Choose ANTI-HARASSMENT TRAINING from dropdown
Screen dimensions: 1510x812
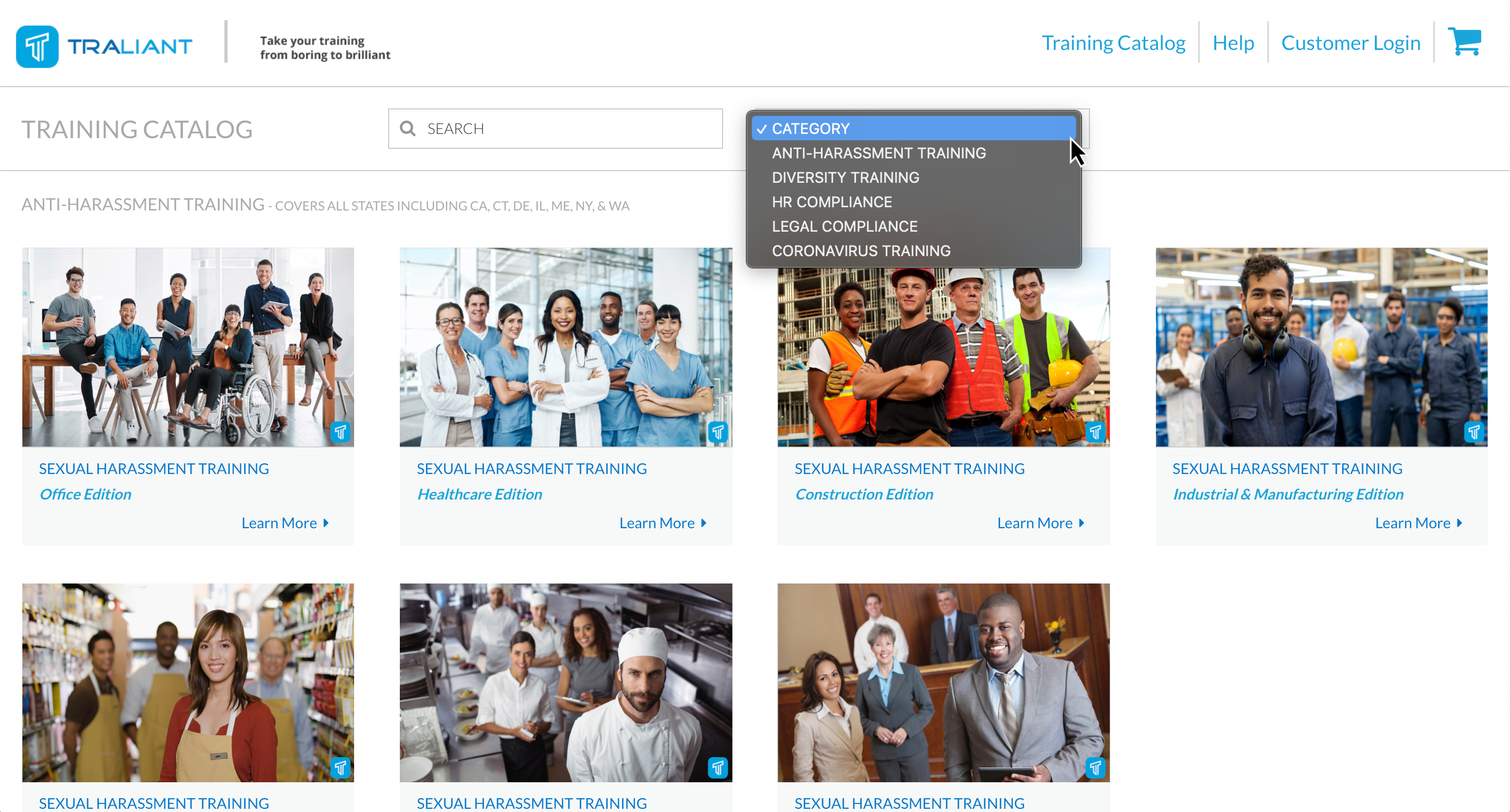click(x=914, y=153)
